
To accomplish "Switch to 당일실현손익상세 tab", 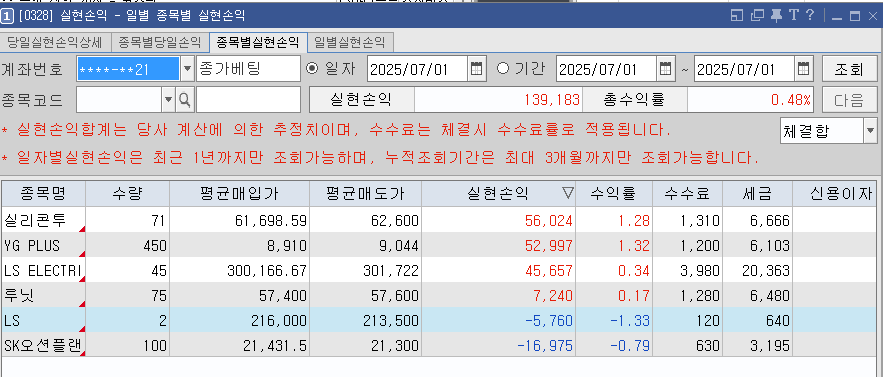I will 55,42.
